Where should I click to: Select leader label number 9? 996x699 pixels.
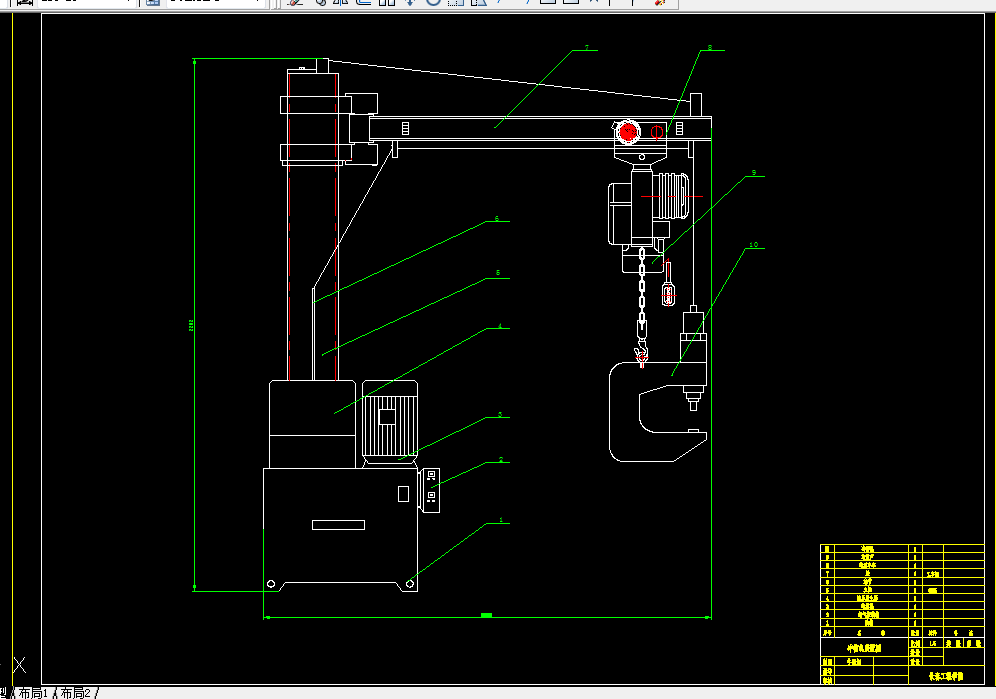click(x=754, y=172)
